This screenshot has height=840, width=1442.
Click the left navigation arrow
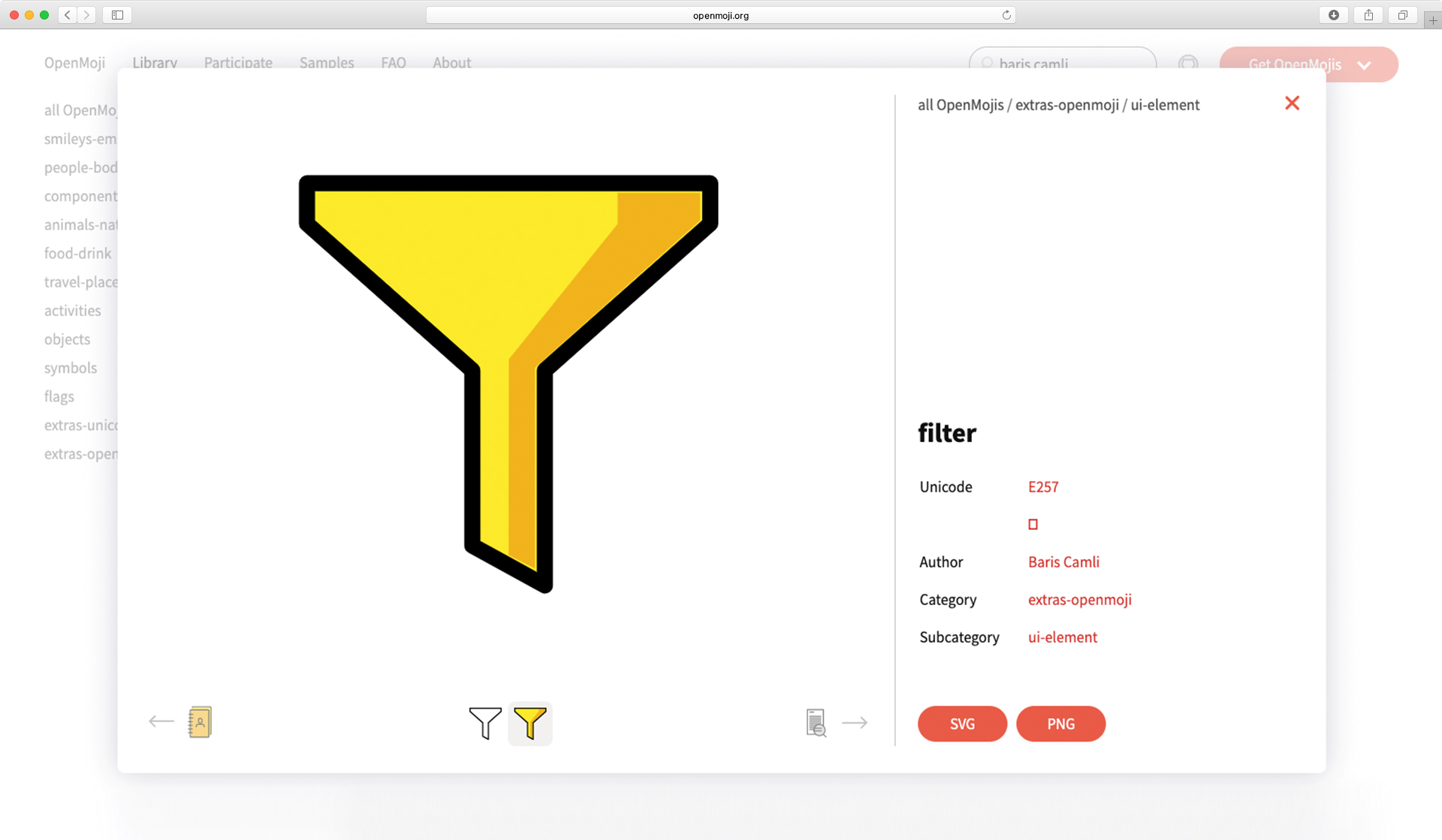161,722
